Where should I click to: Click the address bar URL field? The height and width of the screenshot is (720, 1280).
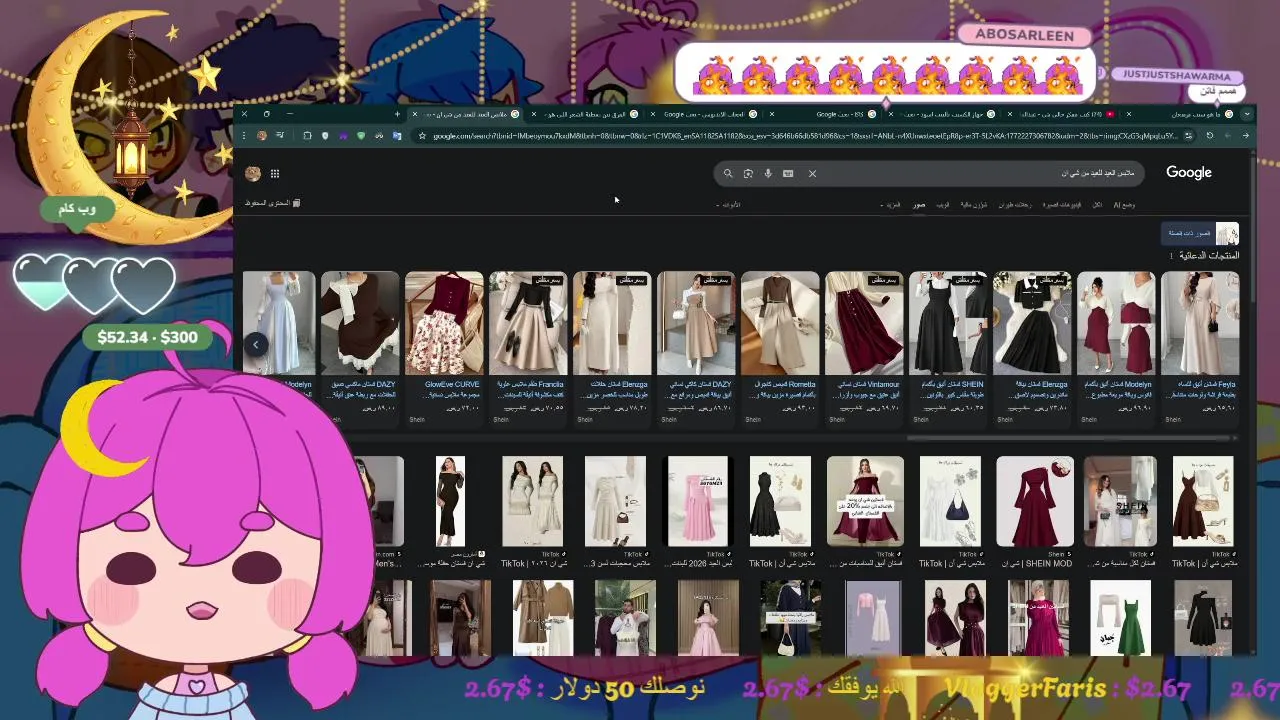pyautogui.click(x=805, y=135)
